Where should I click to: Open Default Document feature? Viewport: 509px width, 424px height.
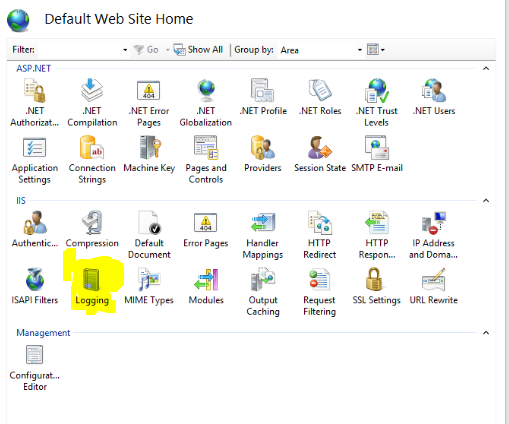149,235
